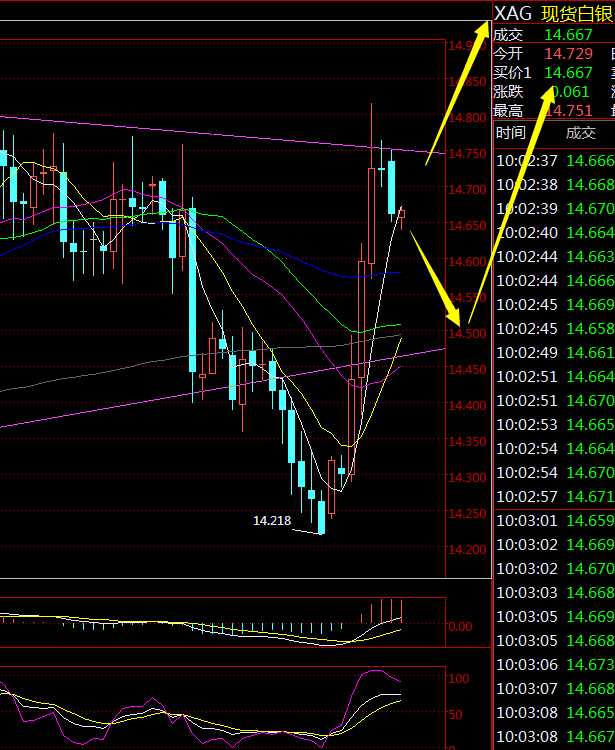615x750 pixels.
Task: Click the tick price 14.673
Action: tap(590, 664)
